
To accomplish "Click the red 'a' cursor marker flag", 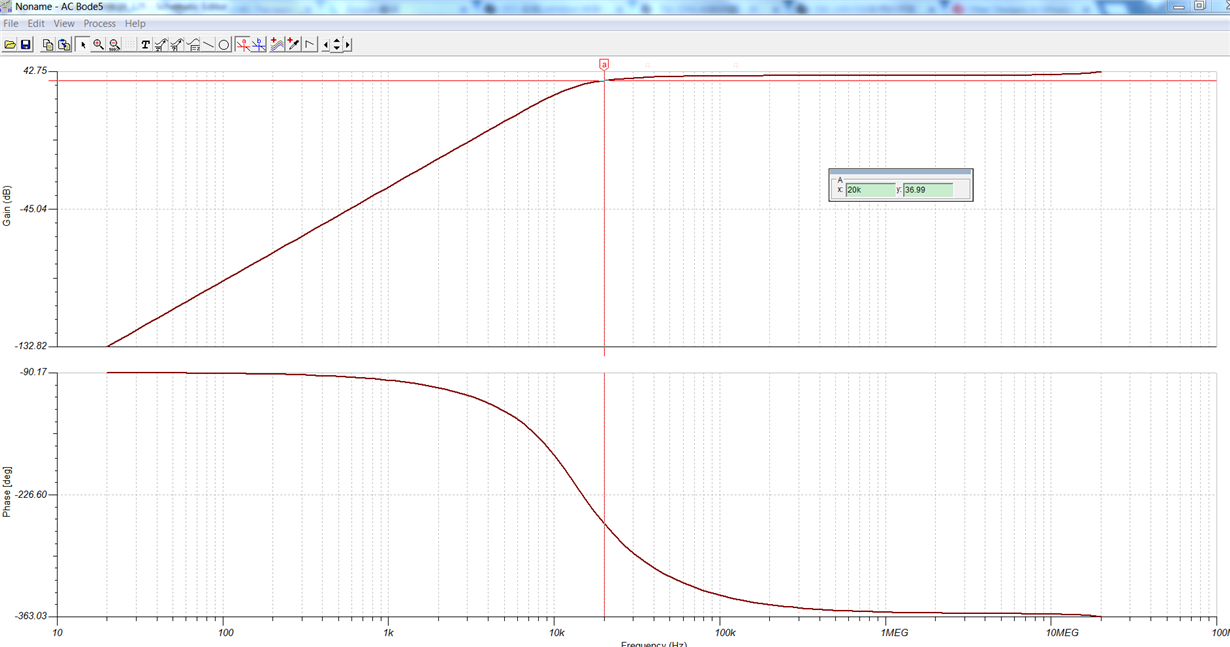I will click(604, 64).
